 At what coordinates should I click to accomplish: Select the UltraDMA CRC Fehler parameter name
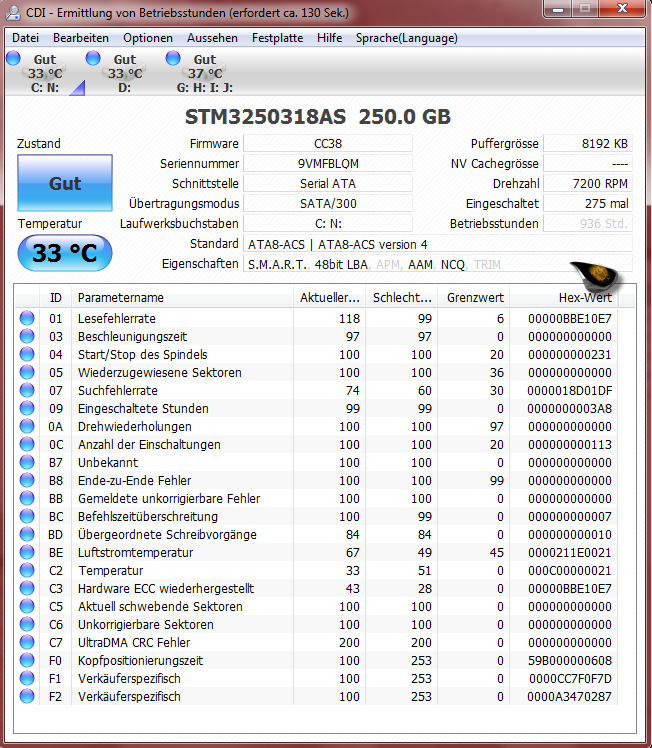[x=134, y=643]
